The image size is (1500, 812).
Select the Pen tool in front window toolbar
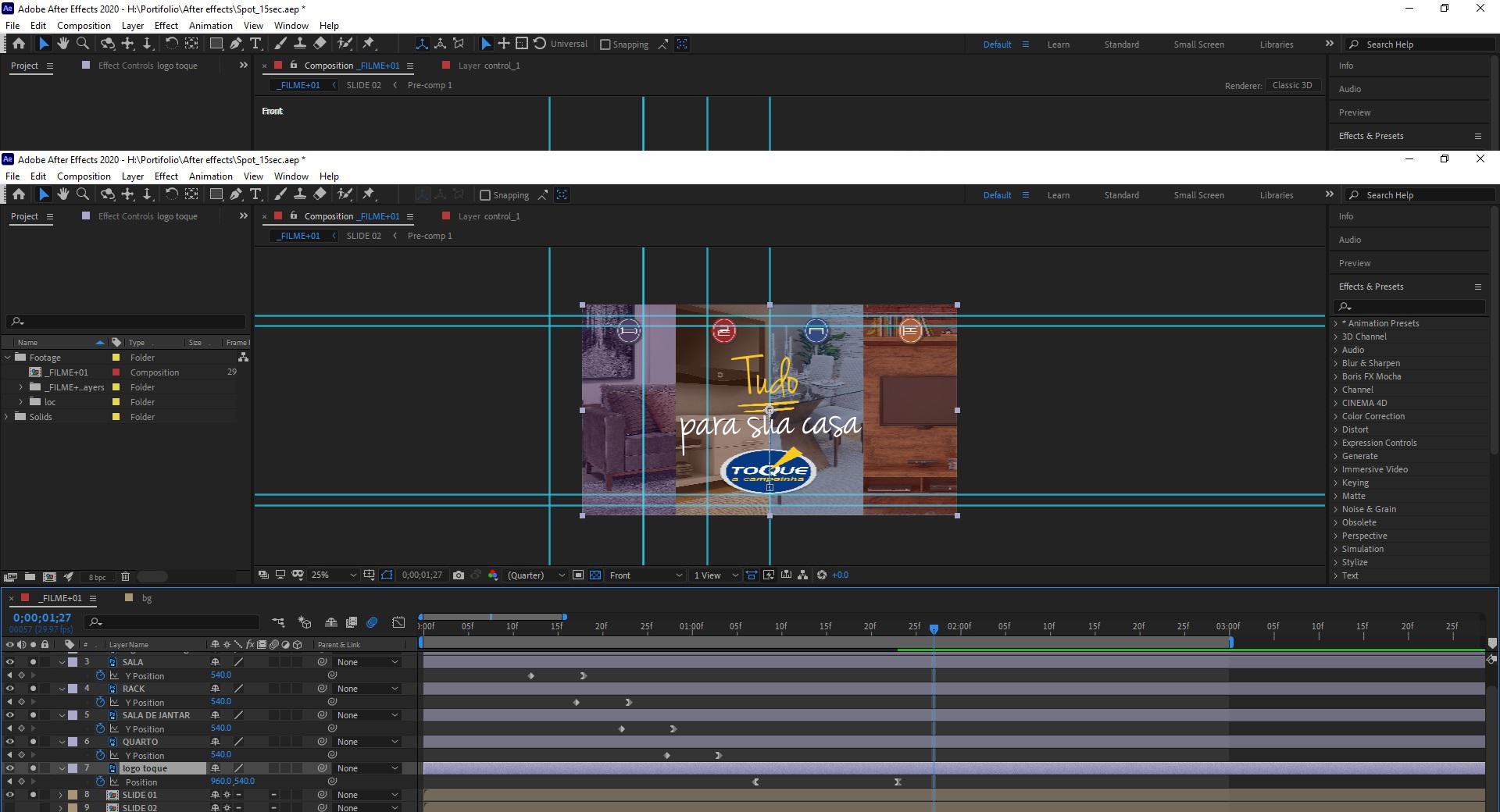pyautogui.click(x=236, y=194)
